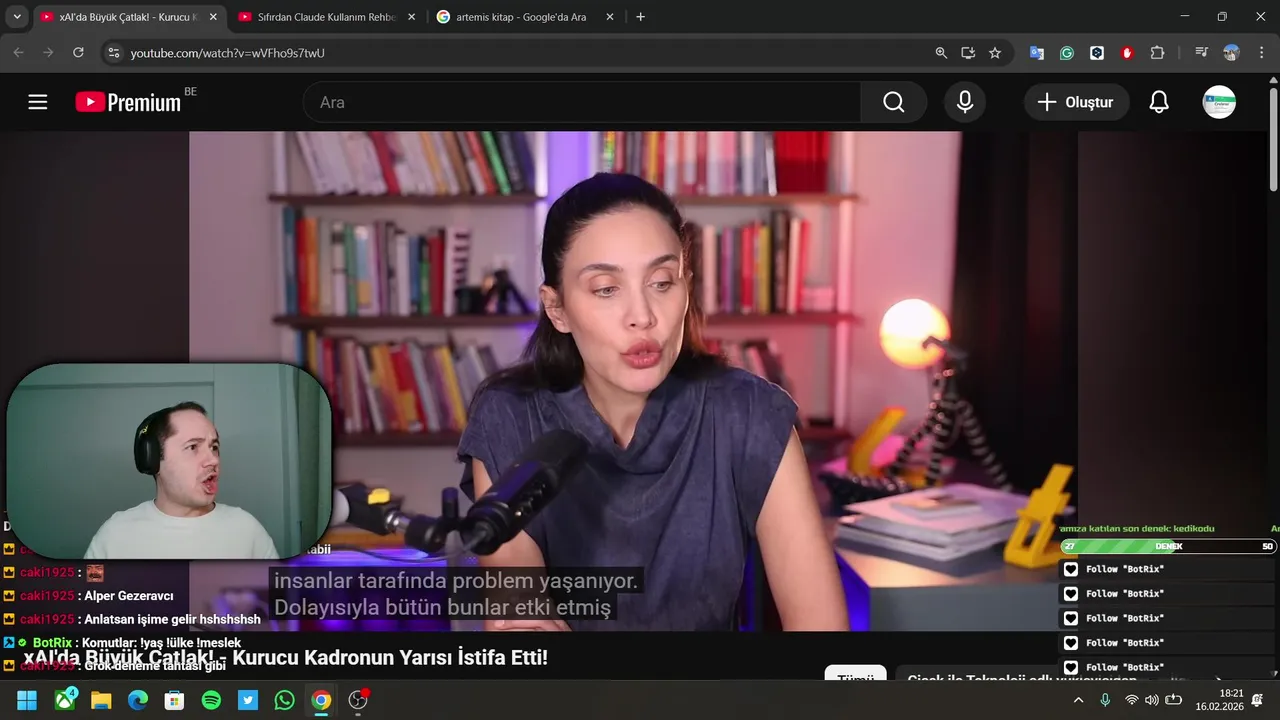
Task: Start voice search with the microphone icon
Action: (x=965, y=102)
